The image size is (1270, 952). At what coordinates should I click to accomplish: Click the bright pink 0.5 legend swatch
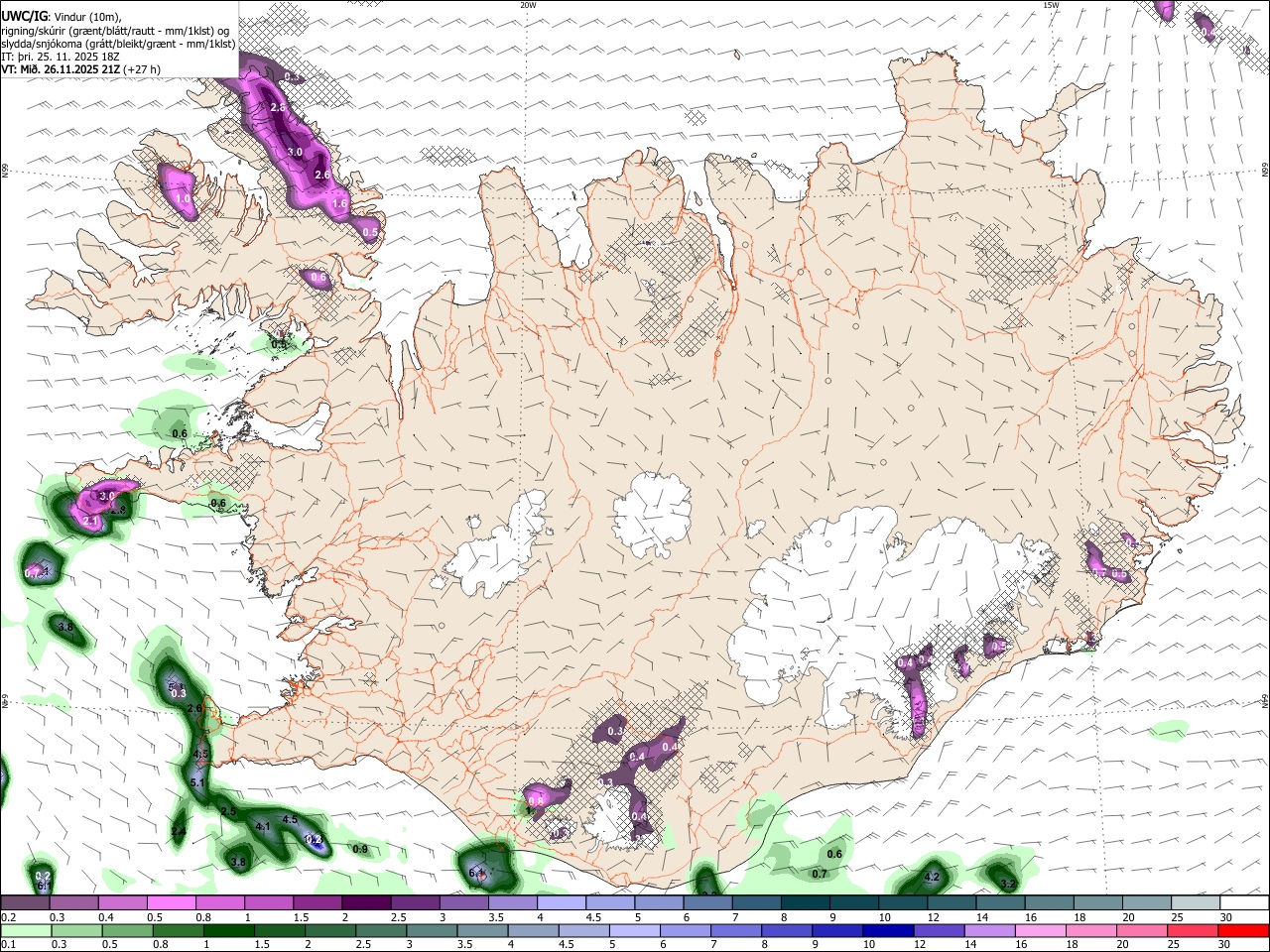tap(170, 902)
